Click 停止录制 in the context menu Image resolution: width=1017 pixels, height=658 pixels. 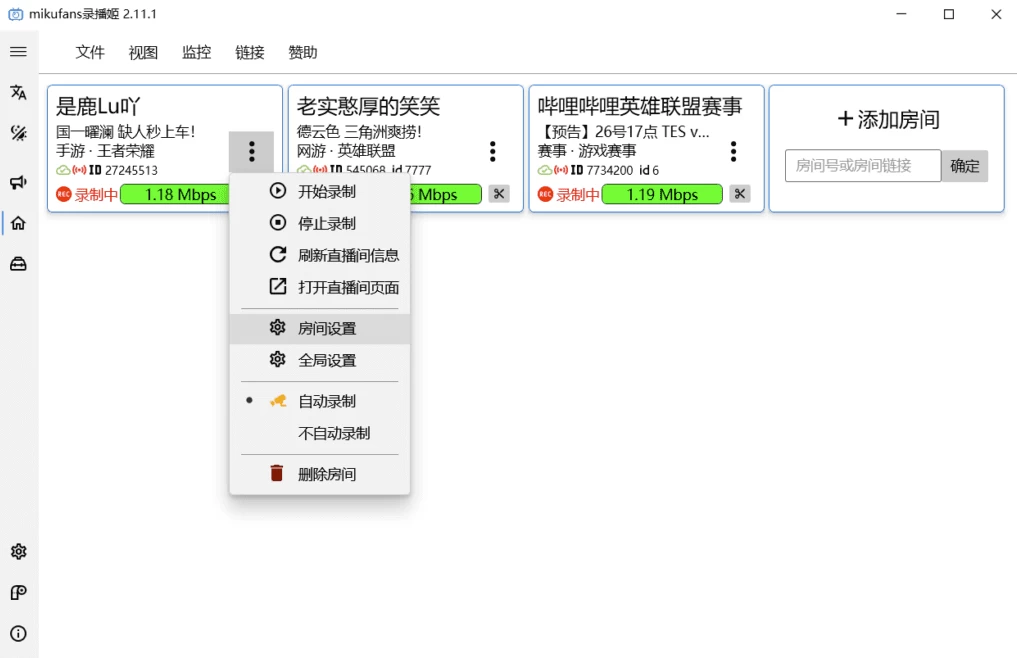(326, 223)
